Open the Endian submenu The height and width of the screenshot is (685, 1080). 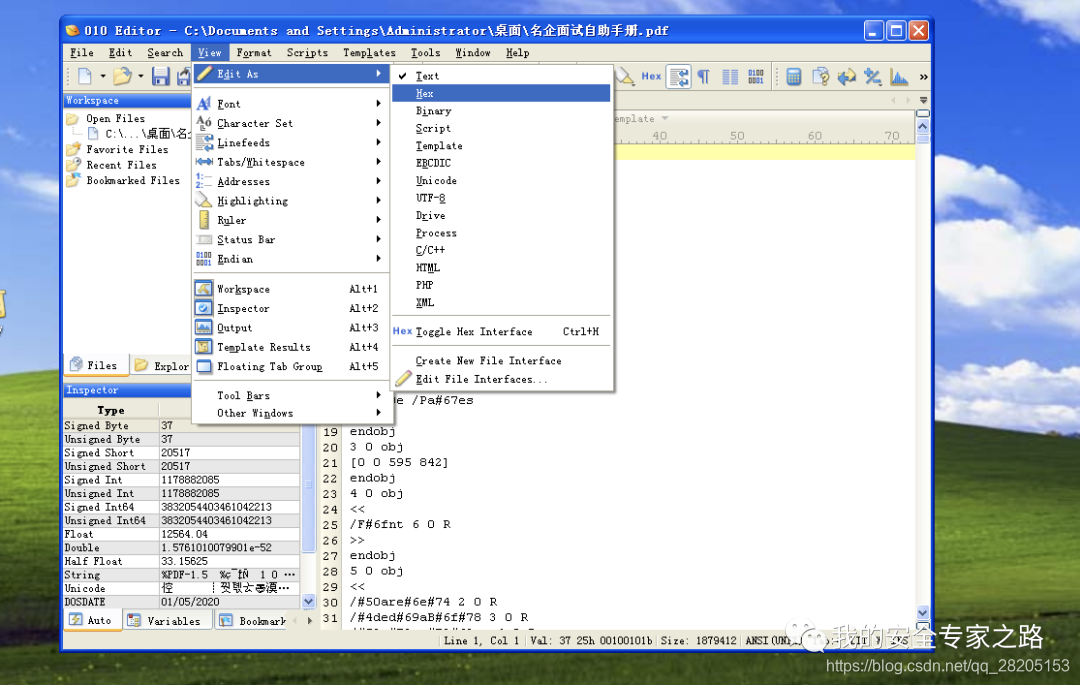coord(289,259)
